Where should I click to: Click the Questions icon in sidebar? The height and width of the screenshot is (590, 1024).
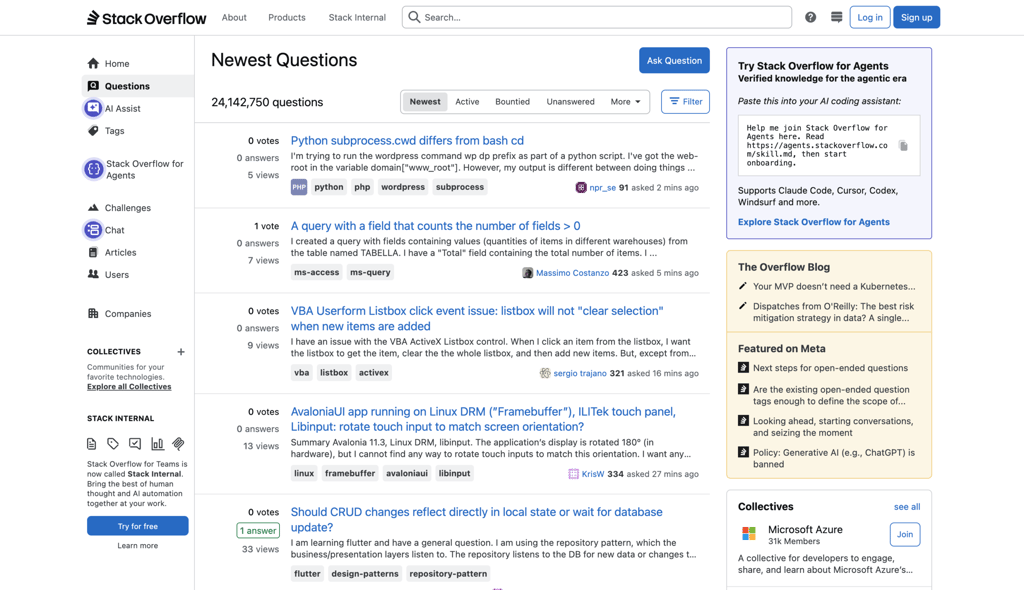[93, 86]
